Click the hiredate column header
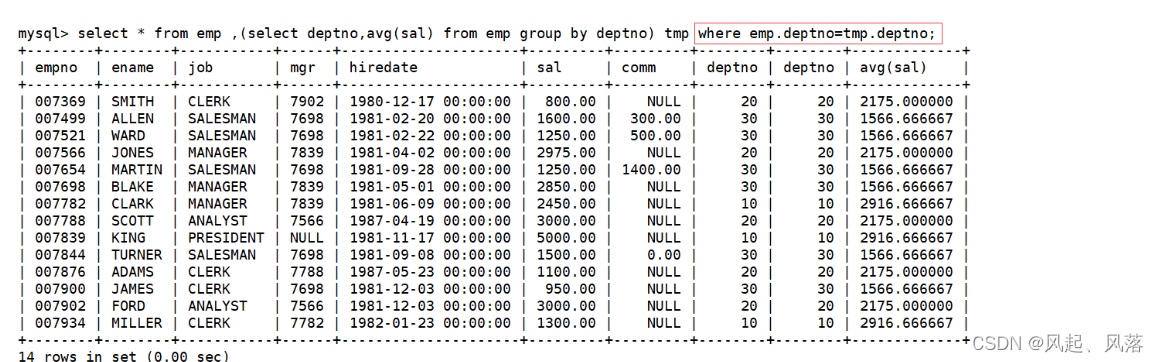The height and width of the screenshot is (362, 1159). pos(383,68)
